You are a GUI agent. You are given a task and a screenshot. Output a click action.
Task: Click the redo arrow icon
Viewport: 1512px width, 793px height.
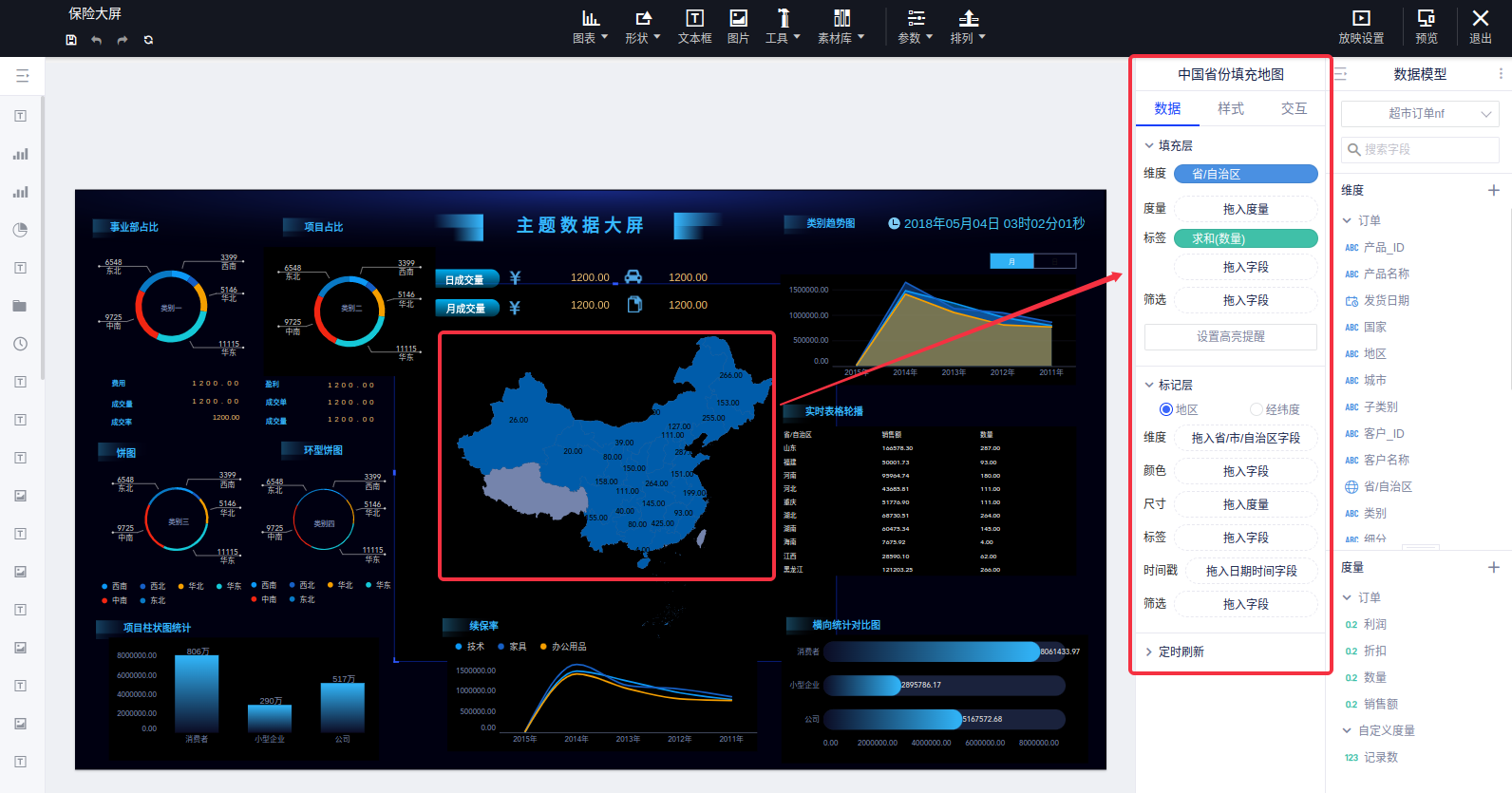coord(122,40)
